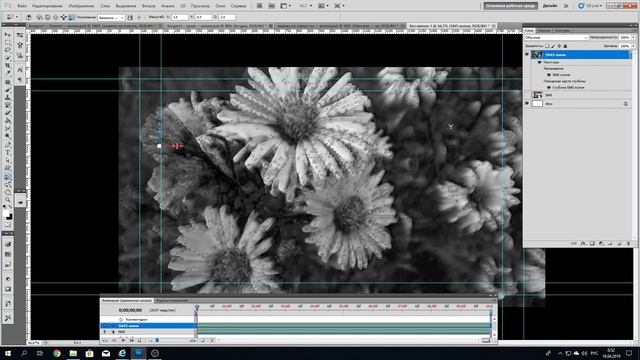Image resolution: width=640 pixels, height=360 pixels.
Task: Show the hidden SM45 layer
Action: pyautogui.click(x=527, y=95)
